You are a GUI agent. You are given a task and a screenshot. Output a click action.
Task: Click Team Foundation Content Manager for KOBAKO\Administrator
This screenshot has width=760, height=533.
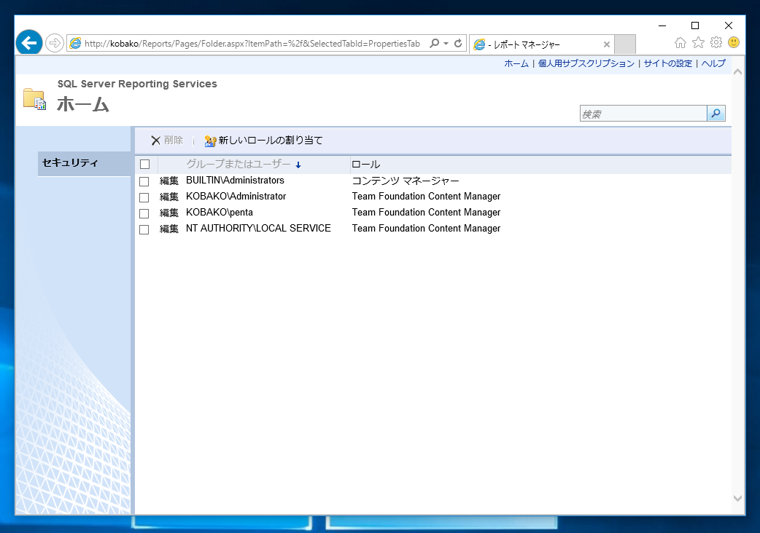[x=426, y=196]
